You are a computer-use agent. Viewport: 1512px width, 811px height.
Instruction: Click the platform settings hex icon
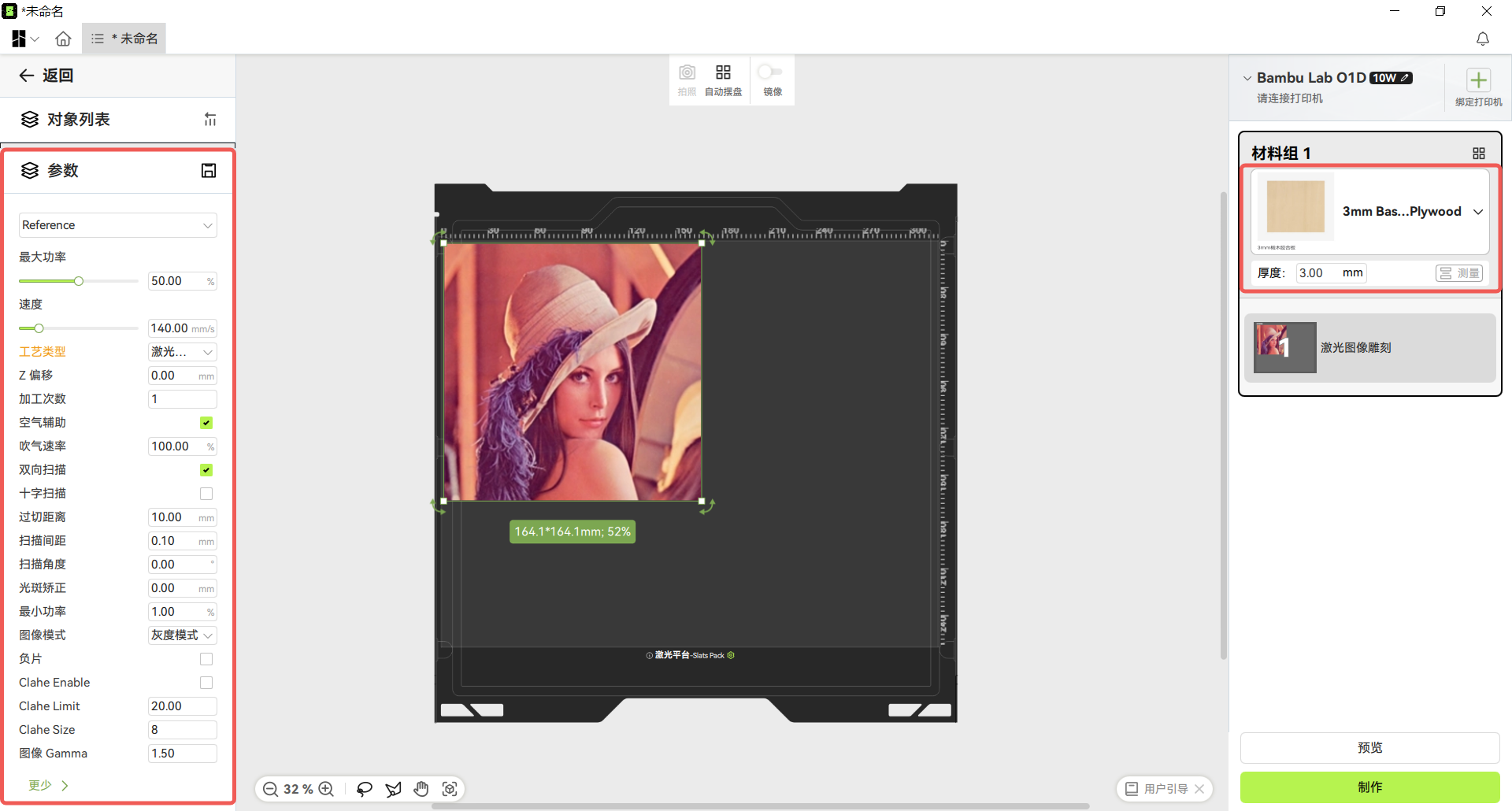pos(731,655)
